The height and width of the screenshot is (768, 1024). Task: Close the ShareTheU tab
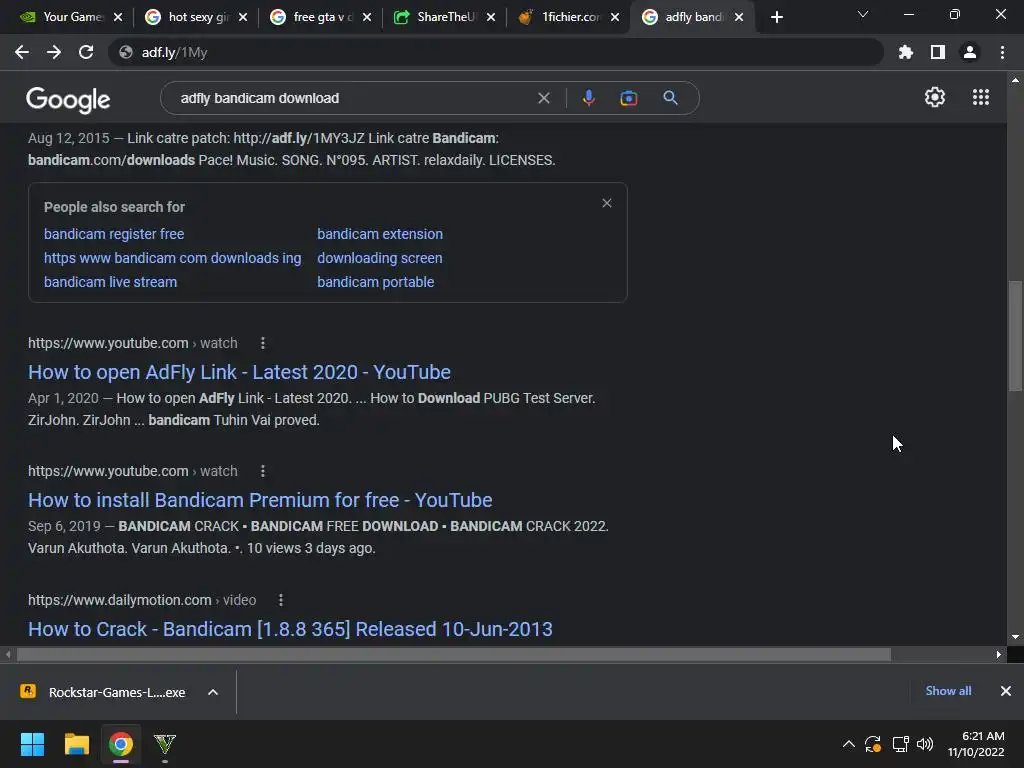tap(490, 17)
